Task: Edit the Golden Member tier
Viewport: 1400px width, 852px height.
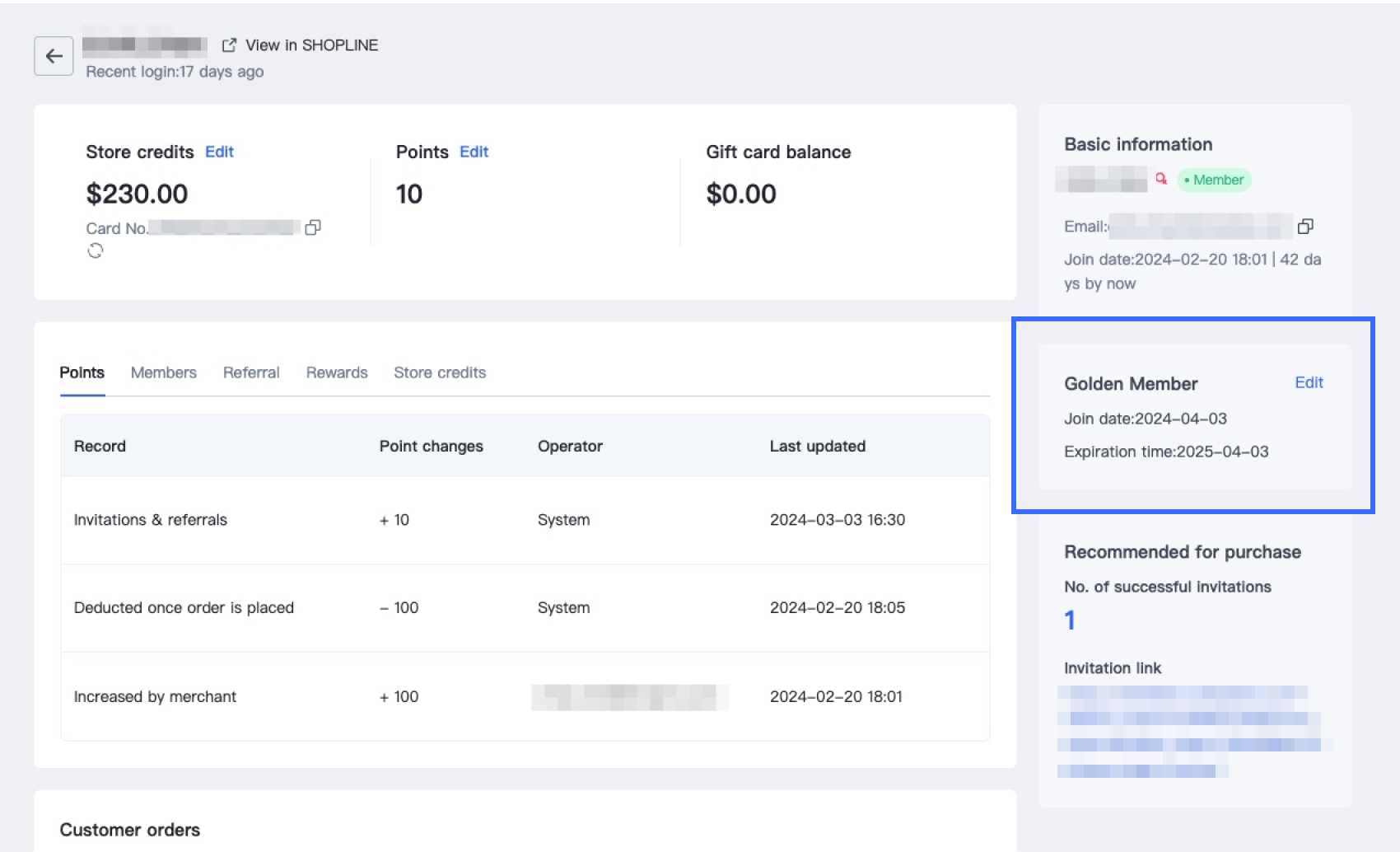Action: (1309, 382)
